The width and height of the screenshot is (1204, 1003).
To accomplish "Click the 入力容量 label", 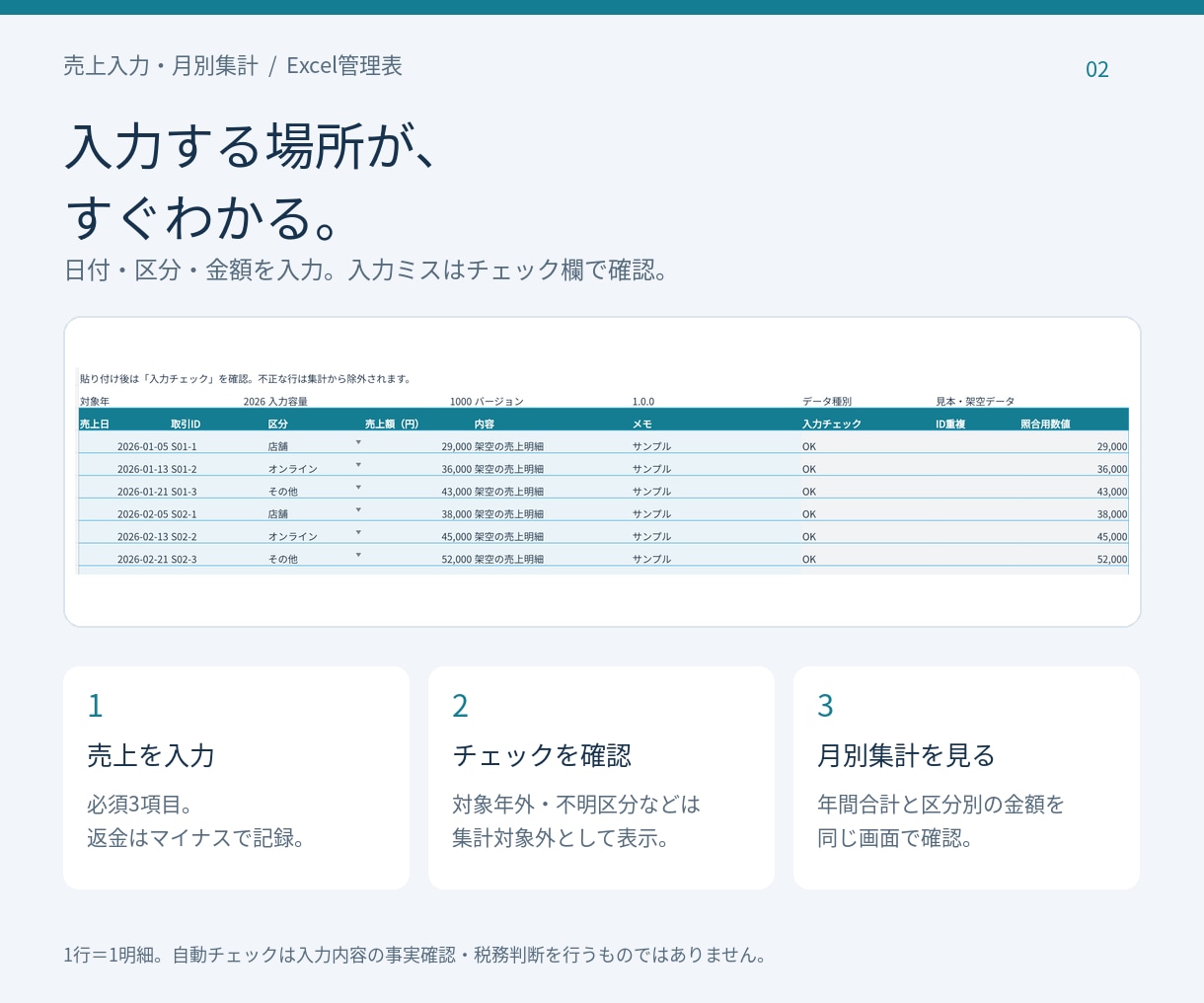I will click(288, 402).
